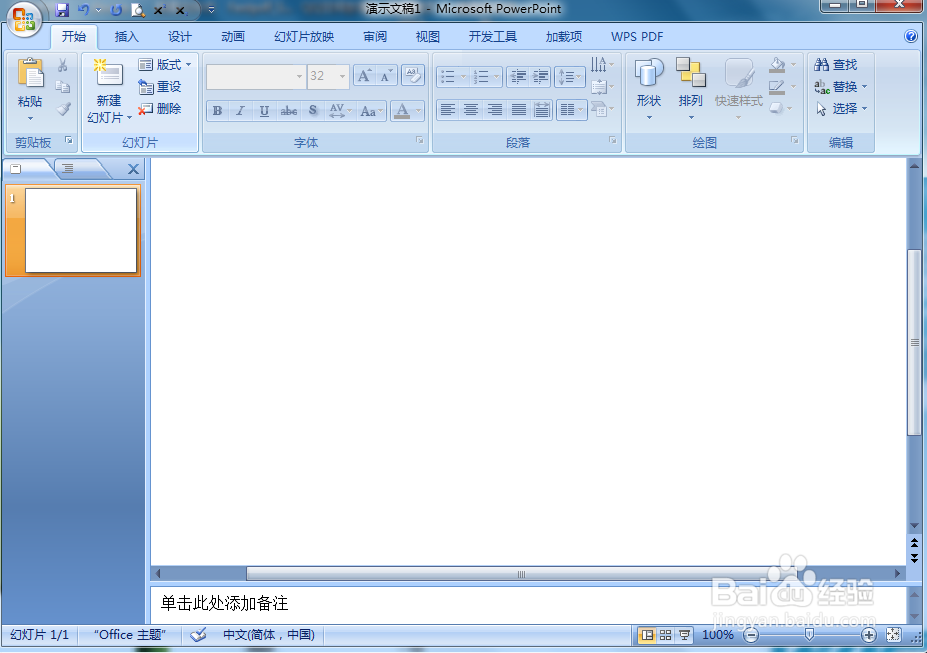927x653 pixels.
Task: Open the columns dropdown
Action: 571,110
